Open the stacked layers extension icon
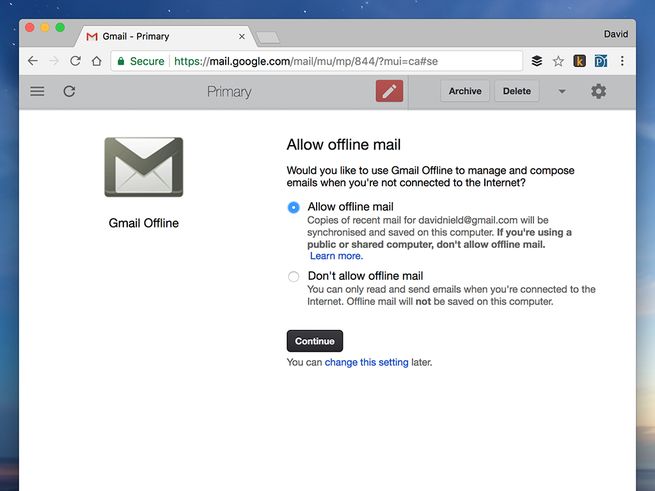 coord(537,61)
